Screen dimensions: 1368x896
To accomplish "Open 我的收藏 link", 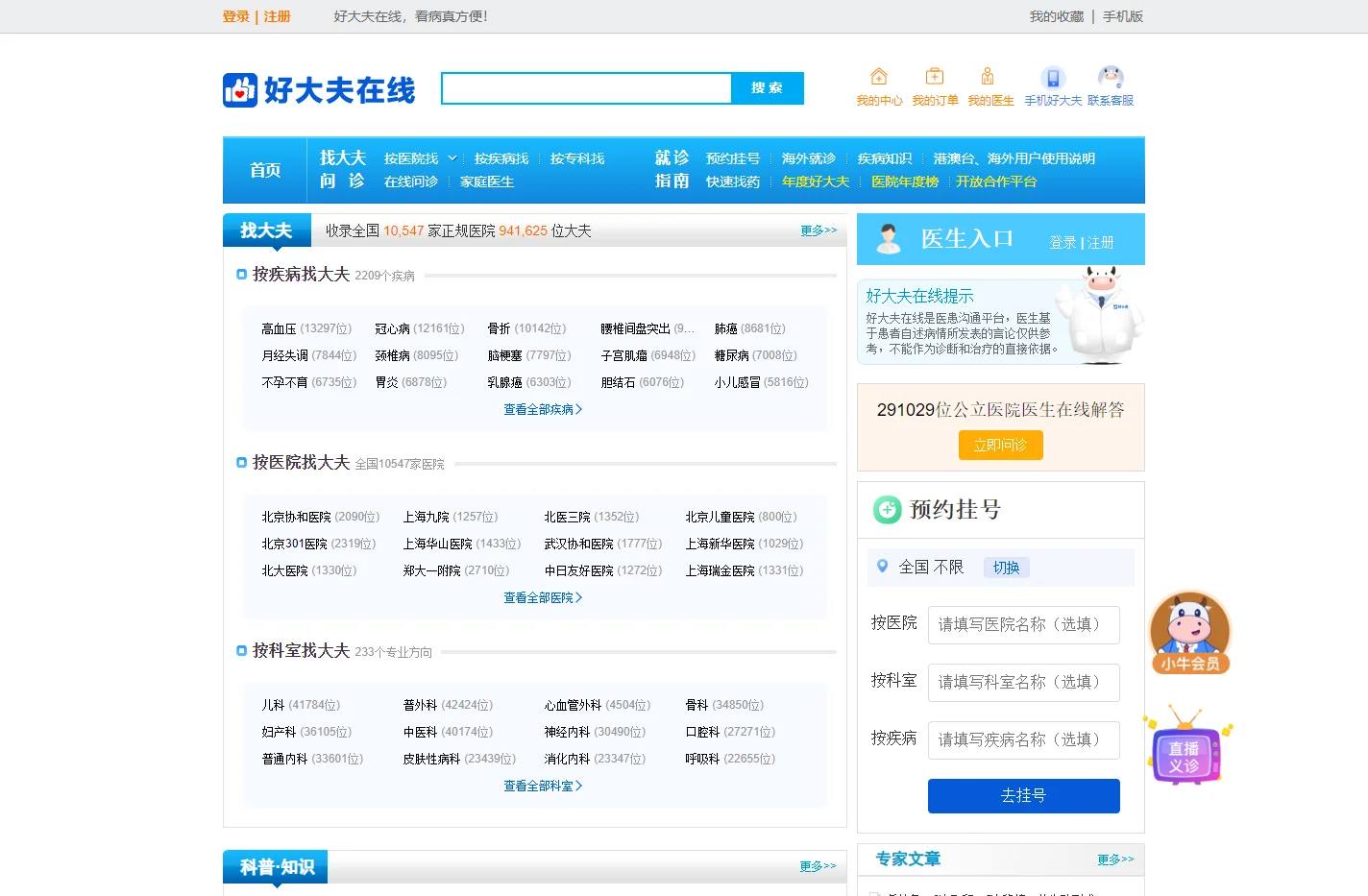I will pyautogui.click(x=1056, y=16).
